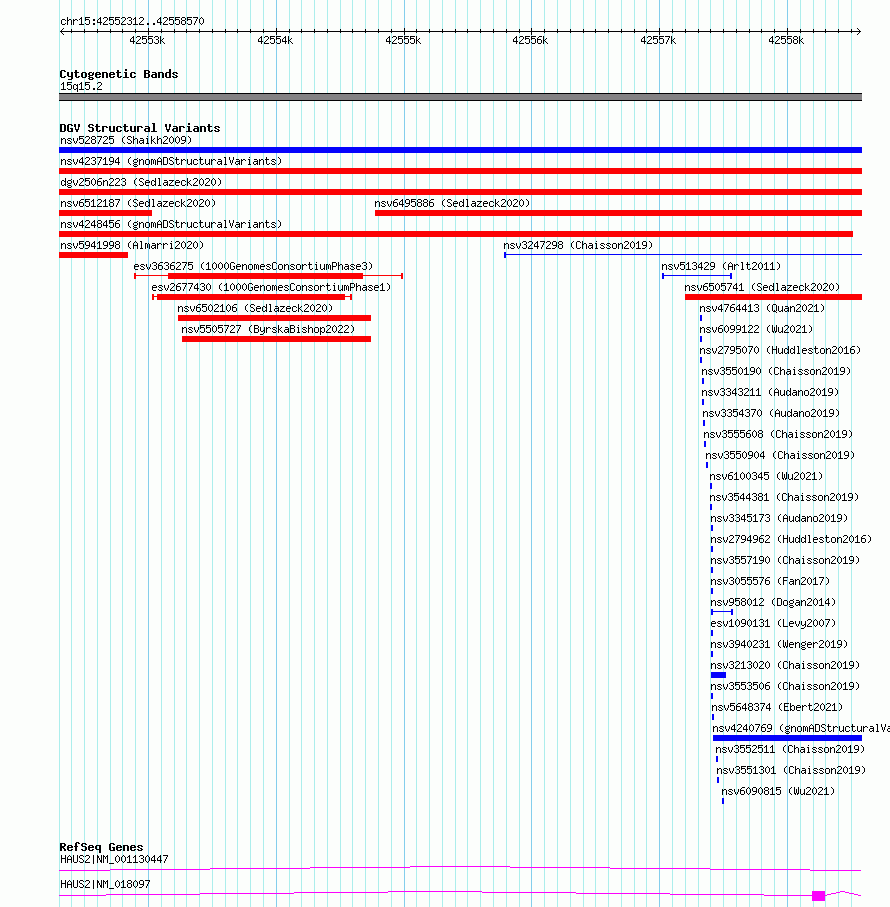Click esv3636275 (1000GenomesConsortiumPhase3) label

click(x=253, y=266)
